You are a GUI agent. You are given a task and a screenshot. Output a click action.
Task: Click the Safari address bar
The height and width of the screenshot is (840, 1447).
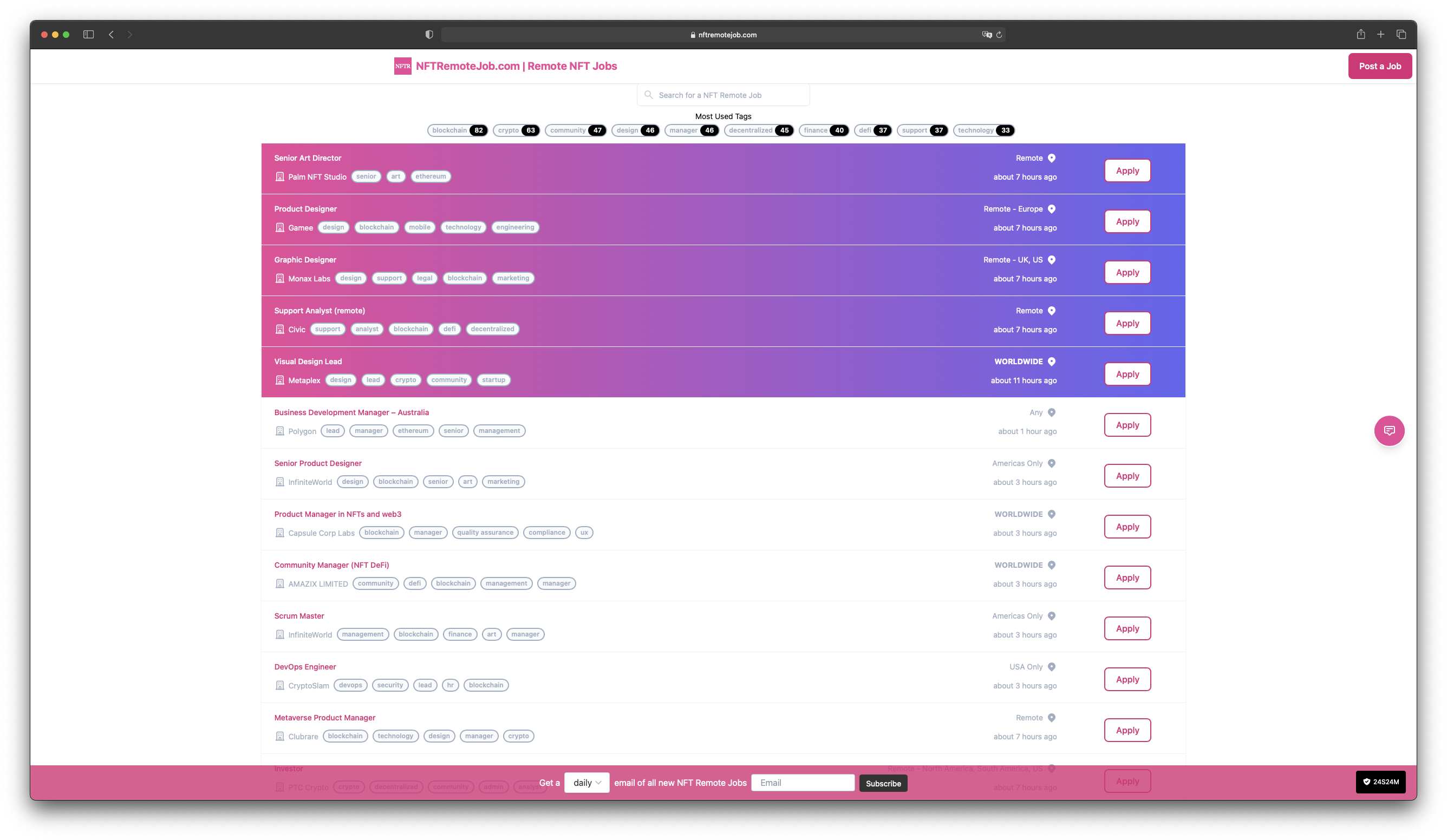723,35
